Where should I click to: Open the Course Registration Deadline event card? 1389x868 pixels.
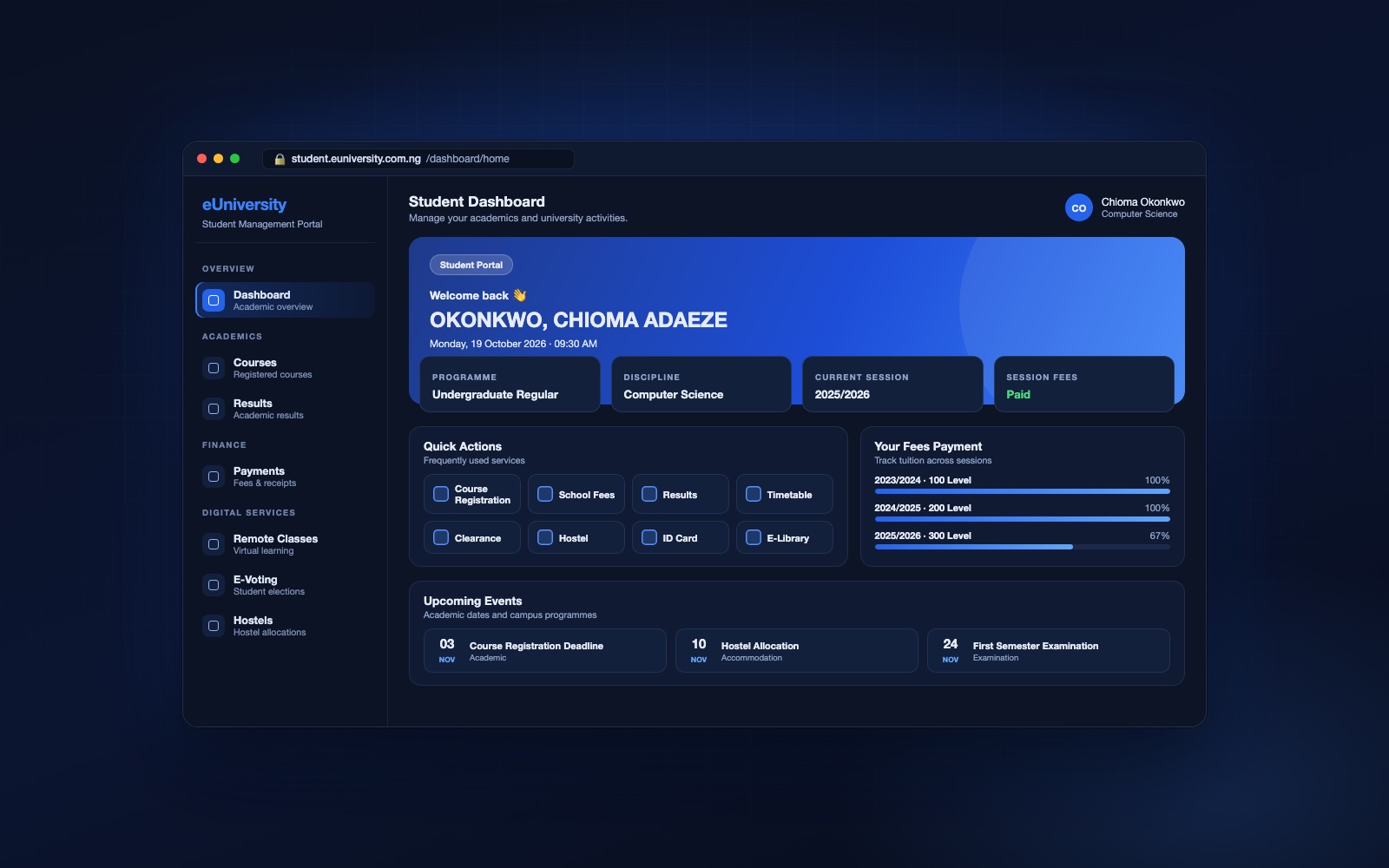(545, 650)
